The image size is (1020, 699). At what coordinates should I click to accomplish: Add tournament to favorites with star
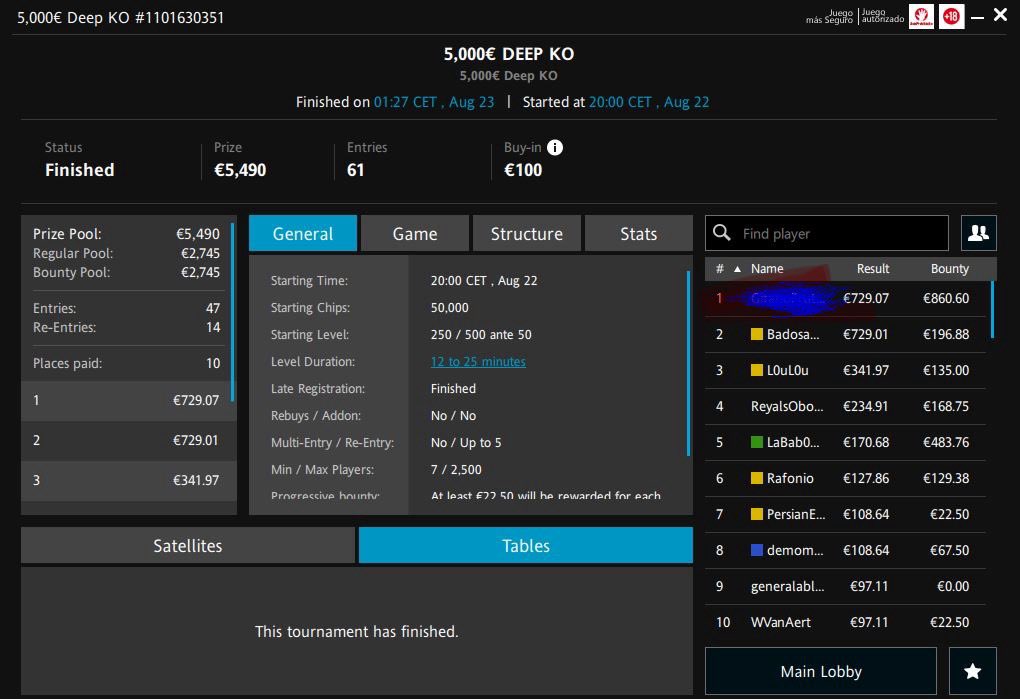(x=973, y=671)
